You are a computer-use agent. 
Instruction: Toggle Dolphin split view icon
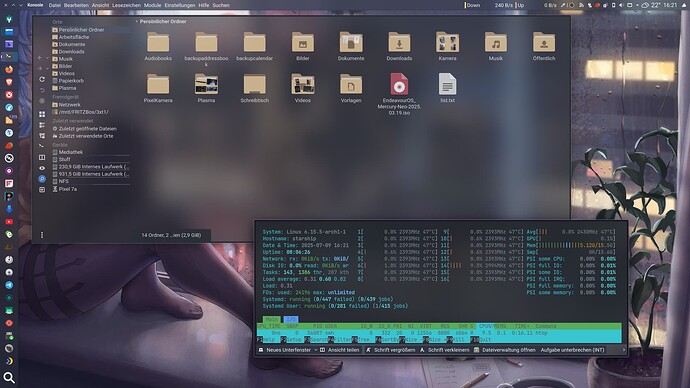[x=42, y=157]
